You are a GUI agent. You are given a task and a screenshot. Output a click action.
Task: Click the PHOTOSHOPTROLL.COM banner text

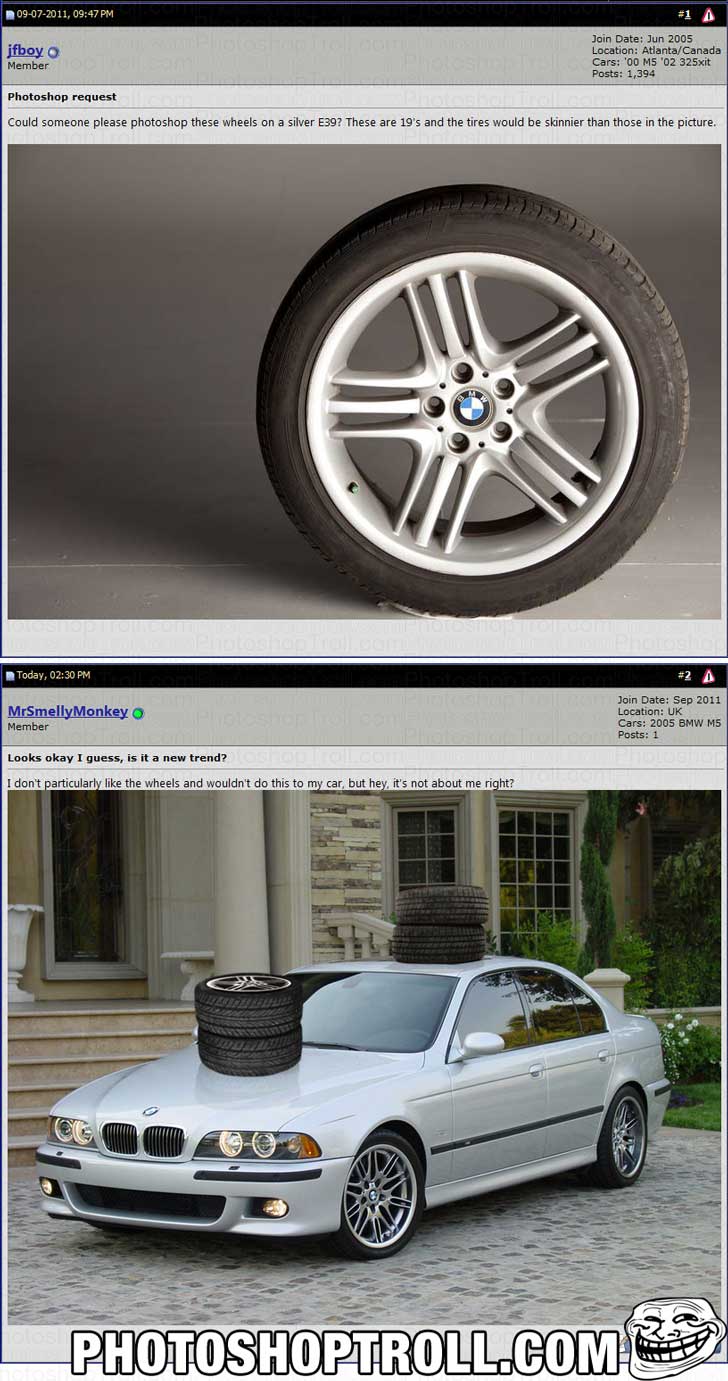[x=346, y=1352]
